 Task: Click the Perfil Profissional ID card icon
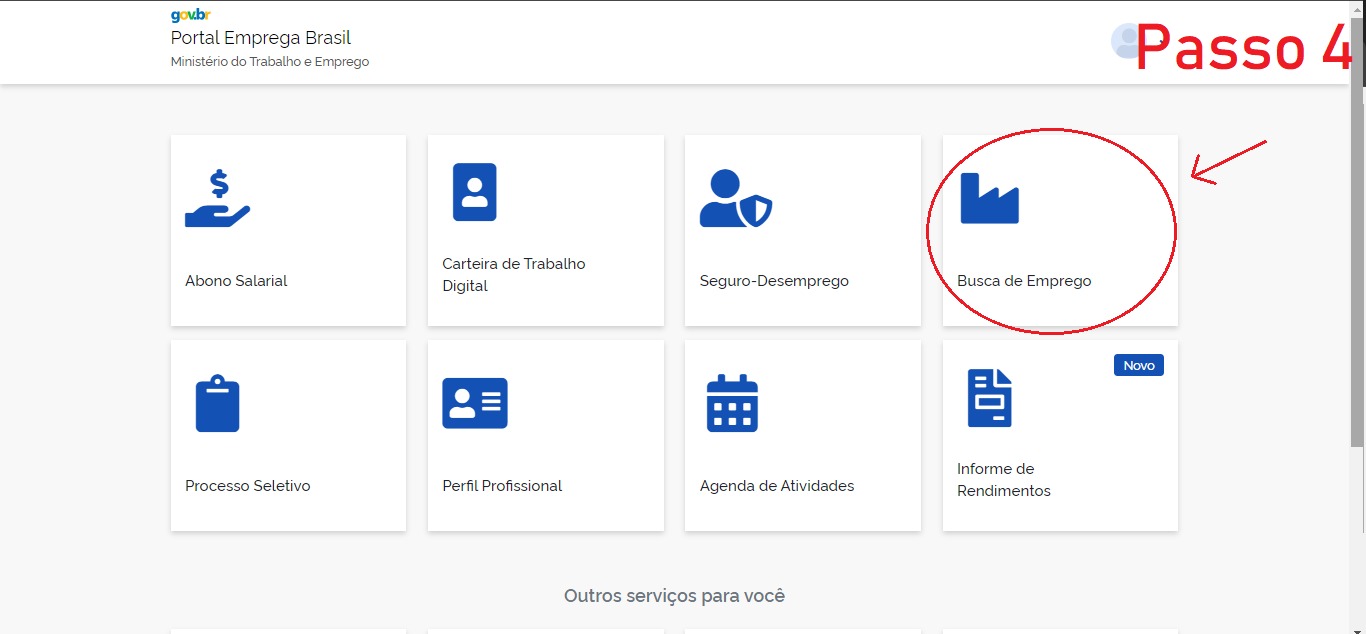pyautogui.click(x=475, y=402)
